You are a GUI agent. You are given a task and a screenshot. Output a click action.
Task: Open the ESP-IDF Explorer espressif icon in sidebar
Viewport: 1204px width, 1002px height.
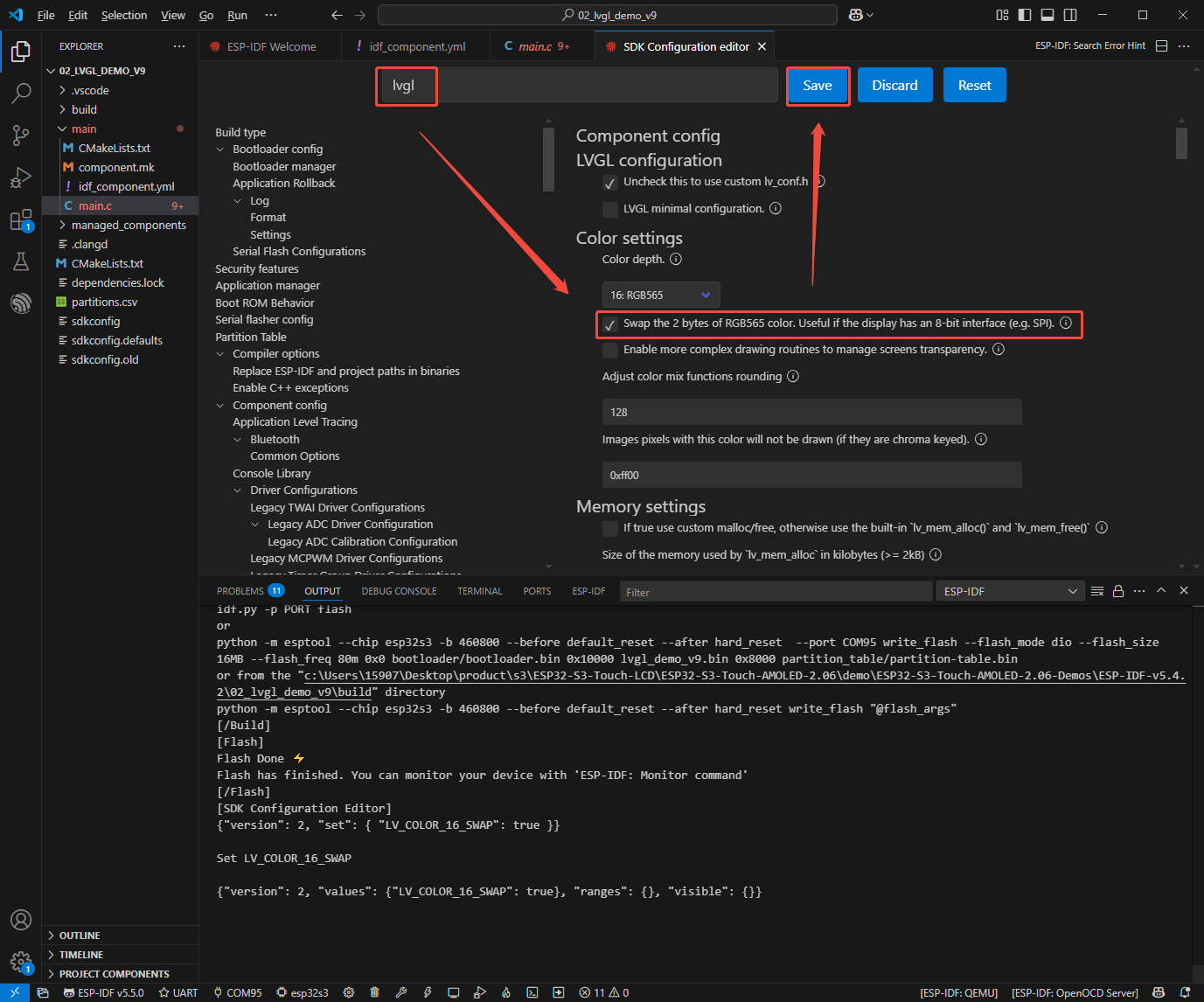pos(21,303)
